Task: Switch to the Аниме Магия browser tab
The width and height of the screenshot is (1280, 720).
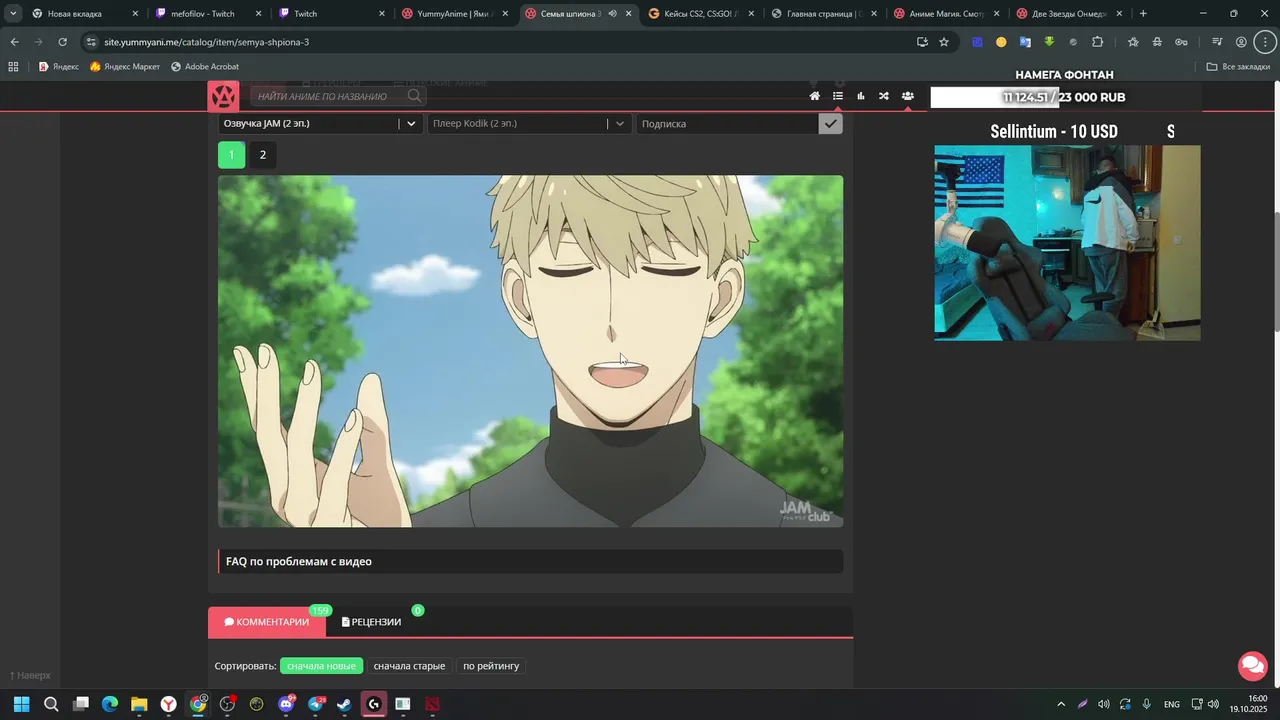Action: pyautogui.click(x=946, y=14)
